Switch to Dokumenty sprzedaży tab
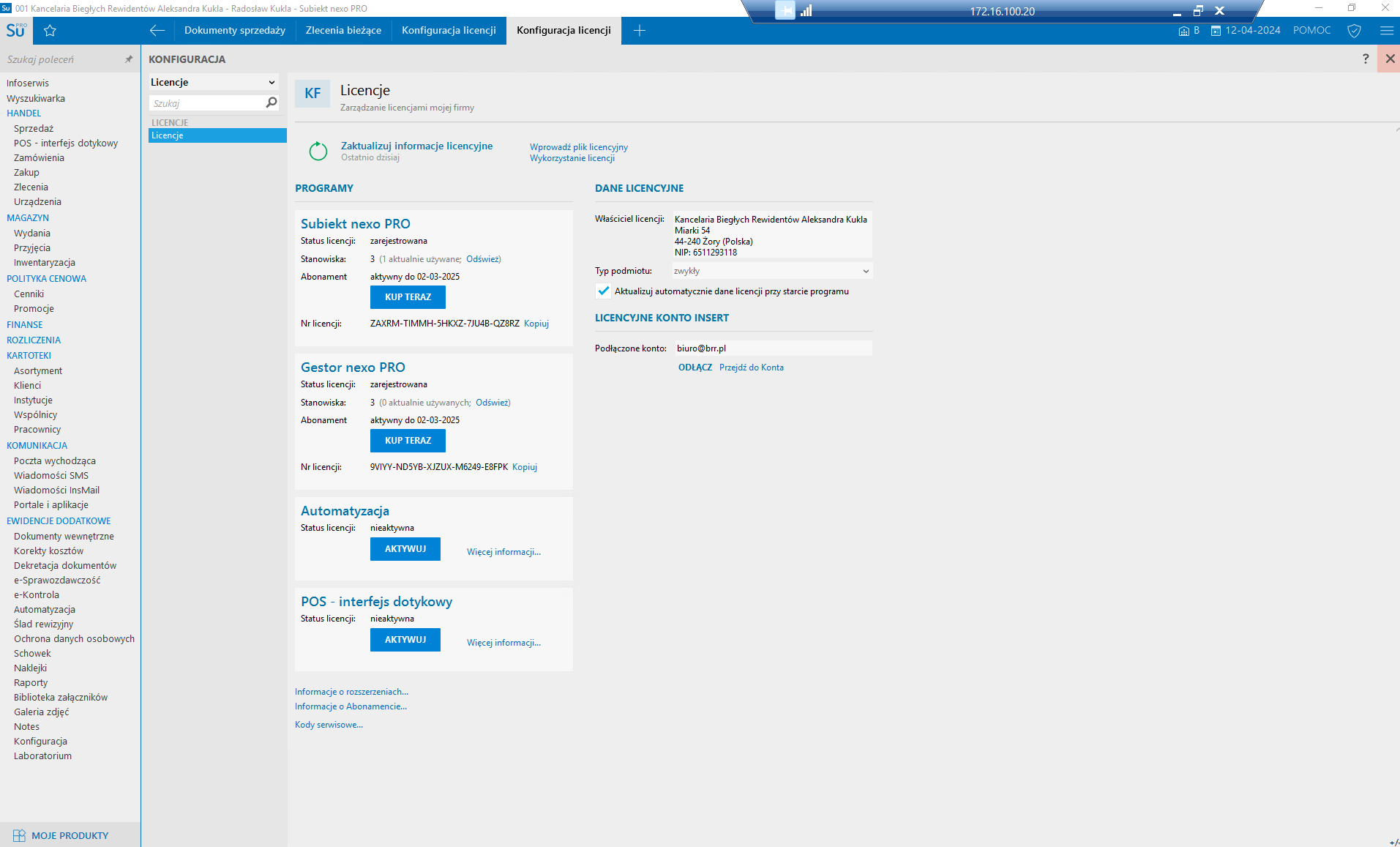 point(234,31)
